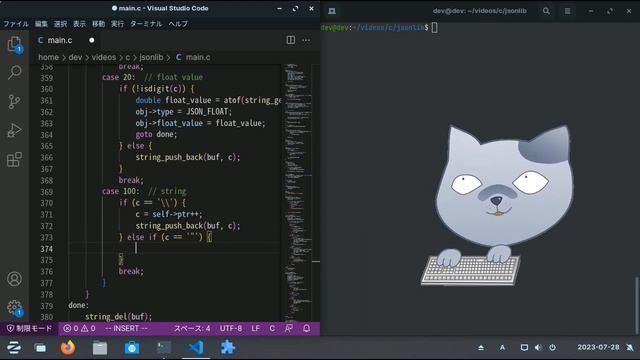Open the Explorer view in activity bar
The height and width of the screenshot is (360, 640).
click(14, 44)
